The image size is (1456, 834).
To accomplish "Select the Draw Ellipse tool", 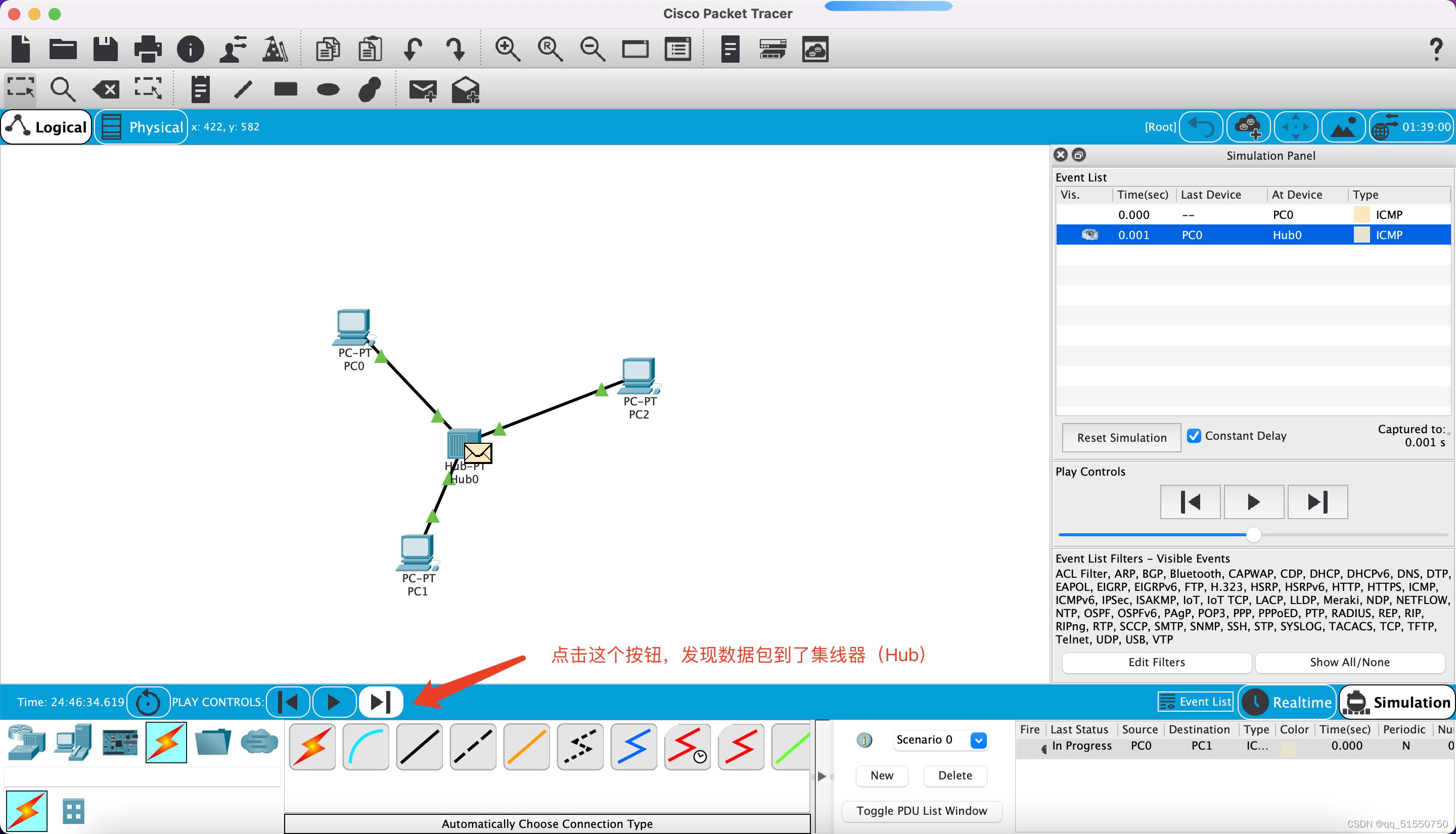I will coord(328,89).
